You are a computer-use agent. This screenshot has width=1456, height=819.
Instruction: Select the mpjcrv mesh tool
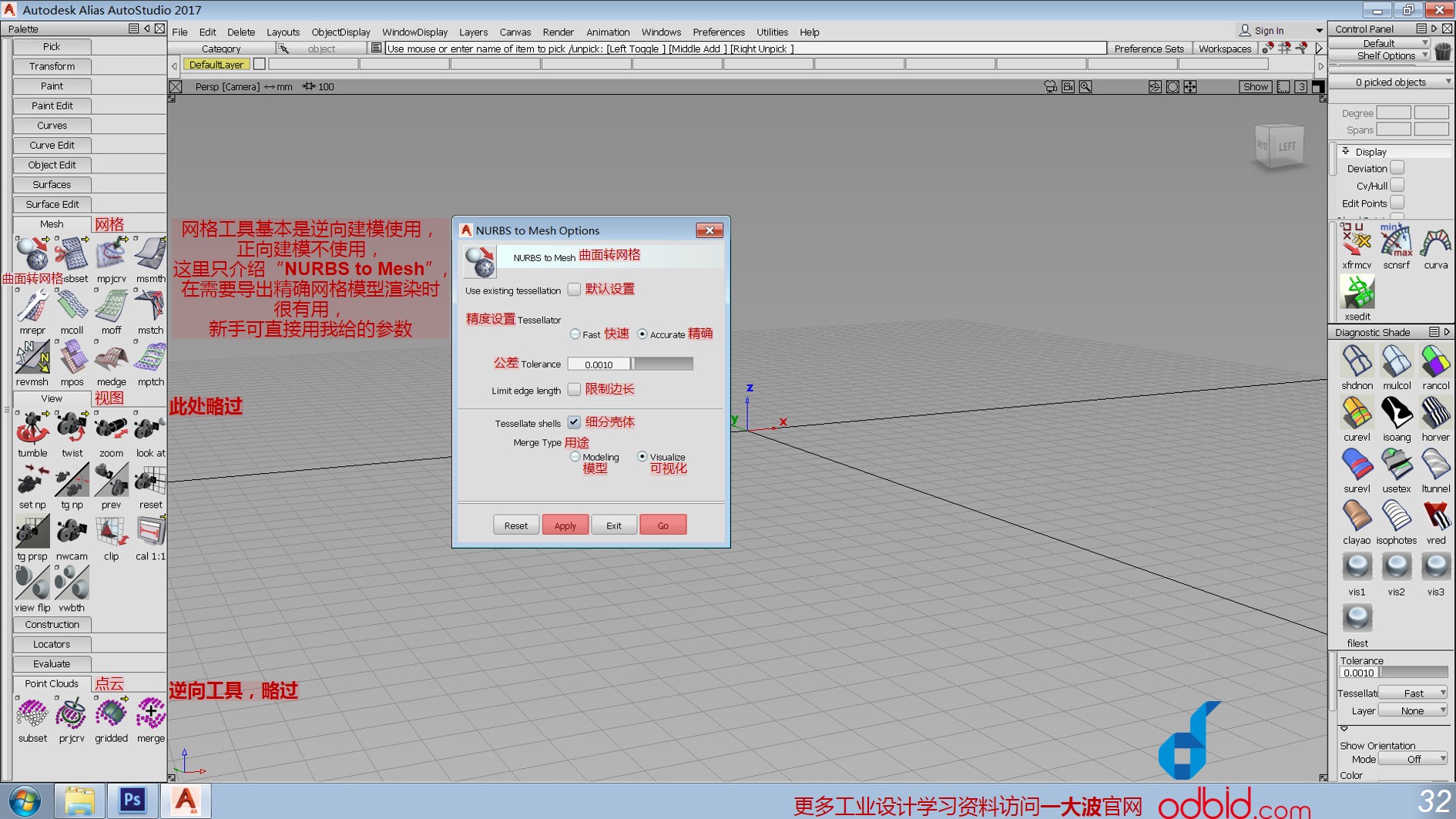pos(111,253)
